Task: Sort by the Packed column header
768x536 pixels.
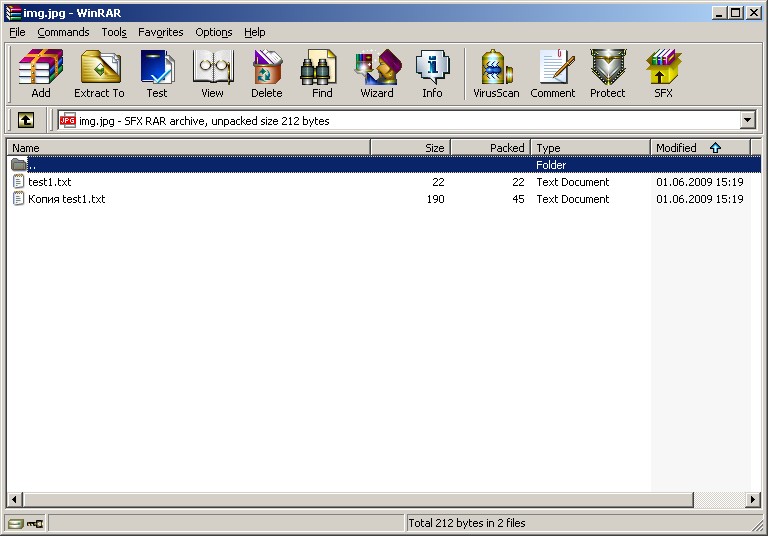Action: (x=490, y=147)
